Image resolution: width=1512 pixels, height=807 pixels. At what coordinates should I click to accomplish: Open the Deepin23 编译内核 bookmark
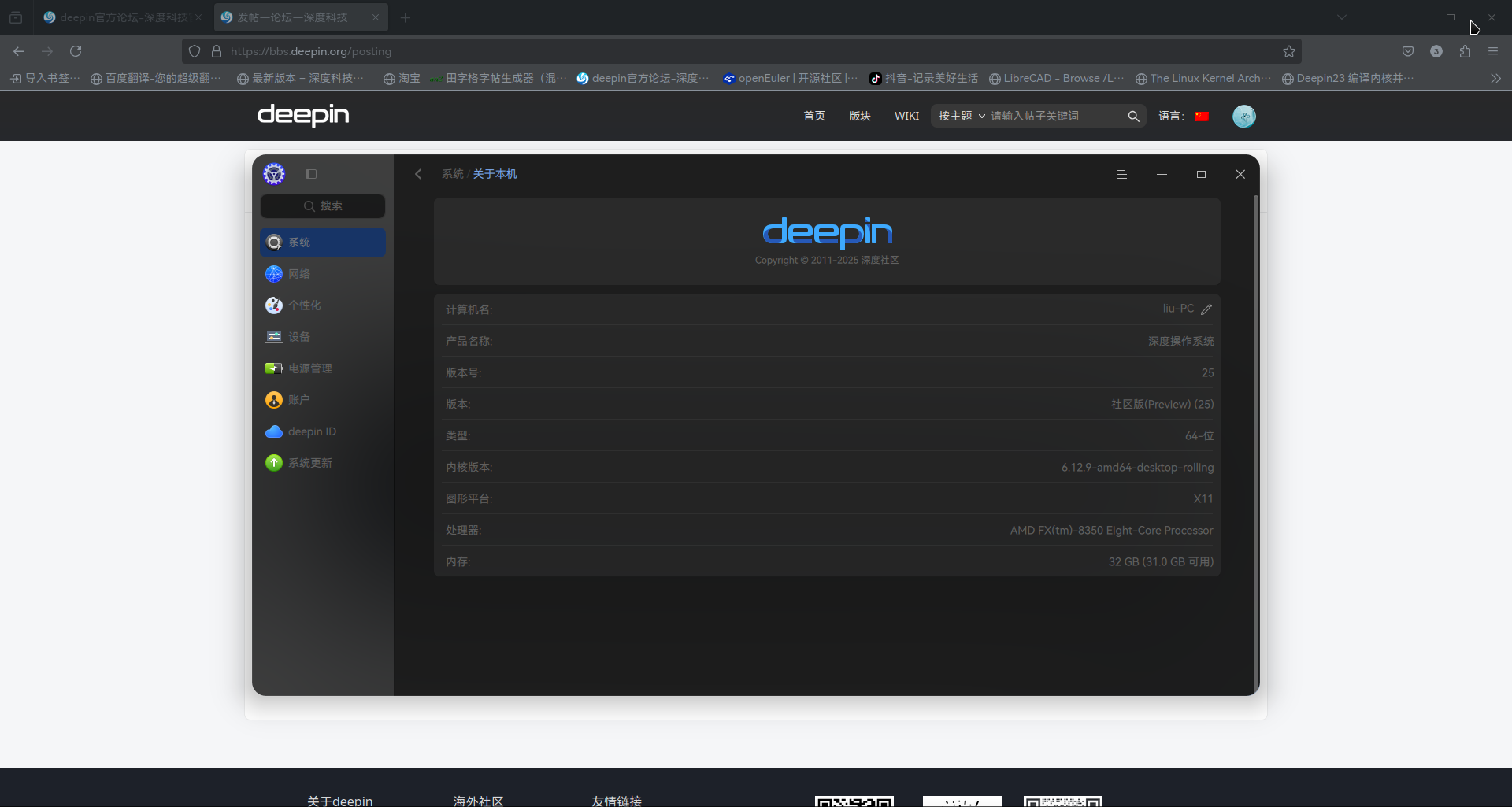1348,78
